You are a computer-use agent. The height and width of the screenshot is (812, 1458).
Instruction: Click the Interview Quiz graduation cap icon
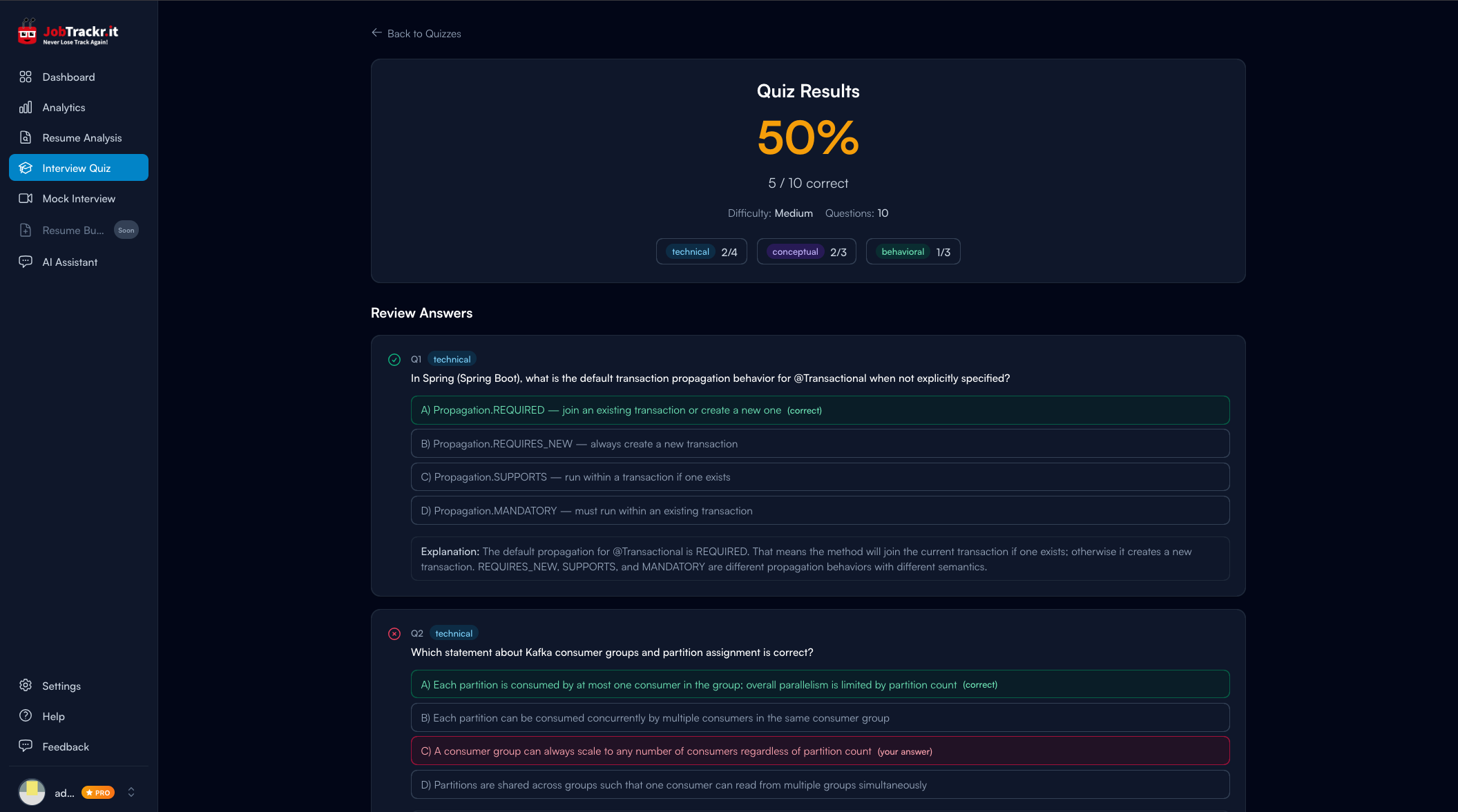pyautogui.click(x=26, y=167)
